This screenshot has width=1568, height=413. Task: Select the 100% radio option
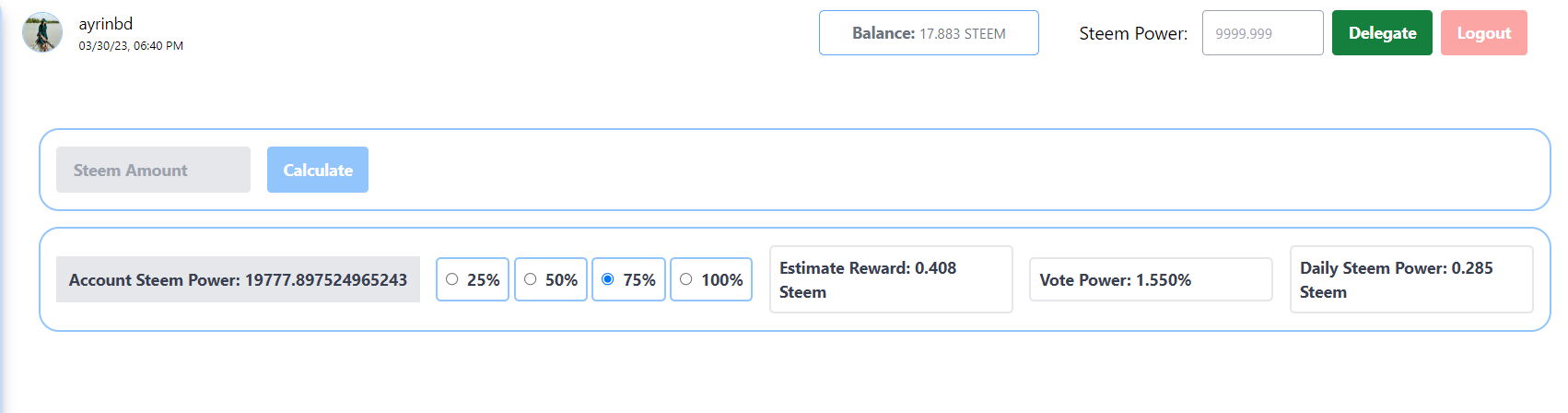click(686, 279)
